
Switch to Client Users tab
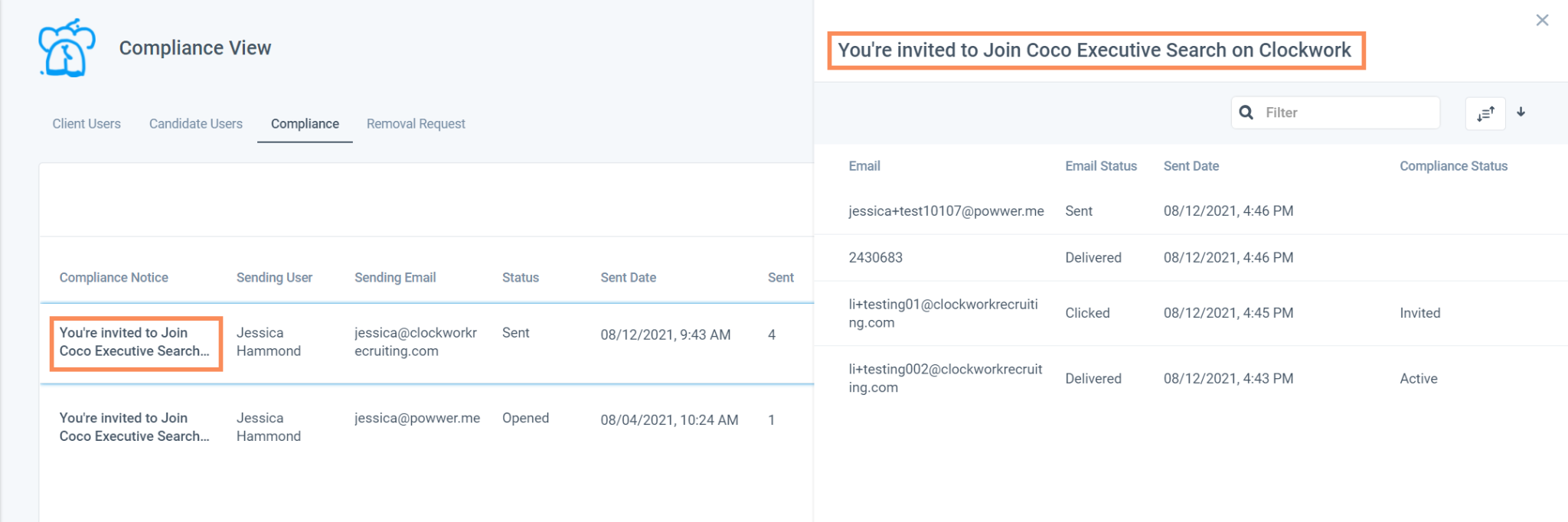click(87, 124)
